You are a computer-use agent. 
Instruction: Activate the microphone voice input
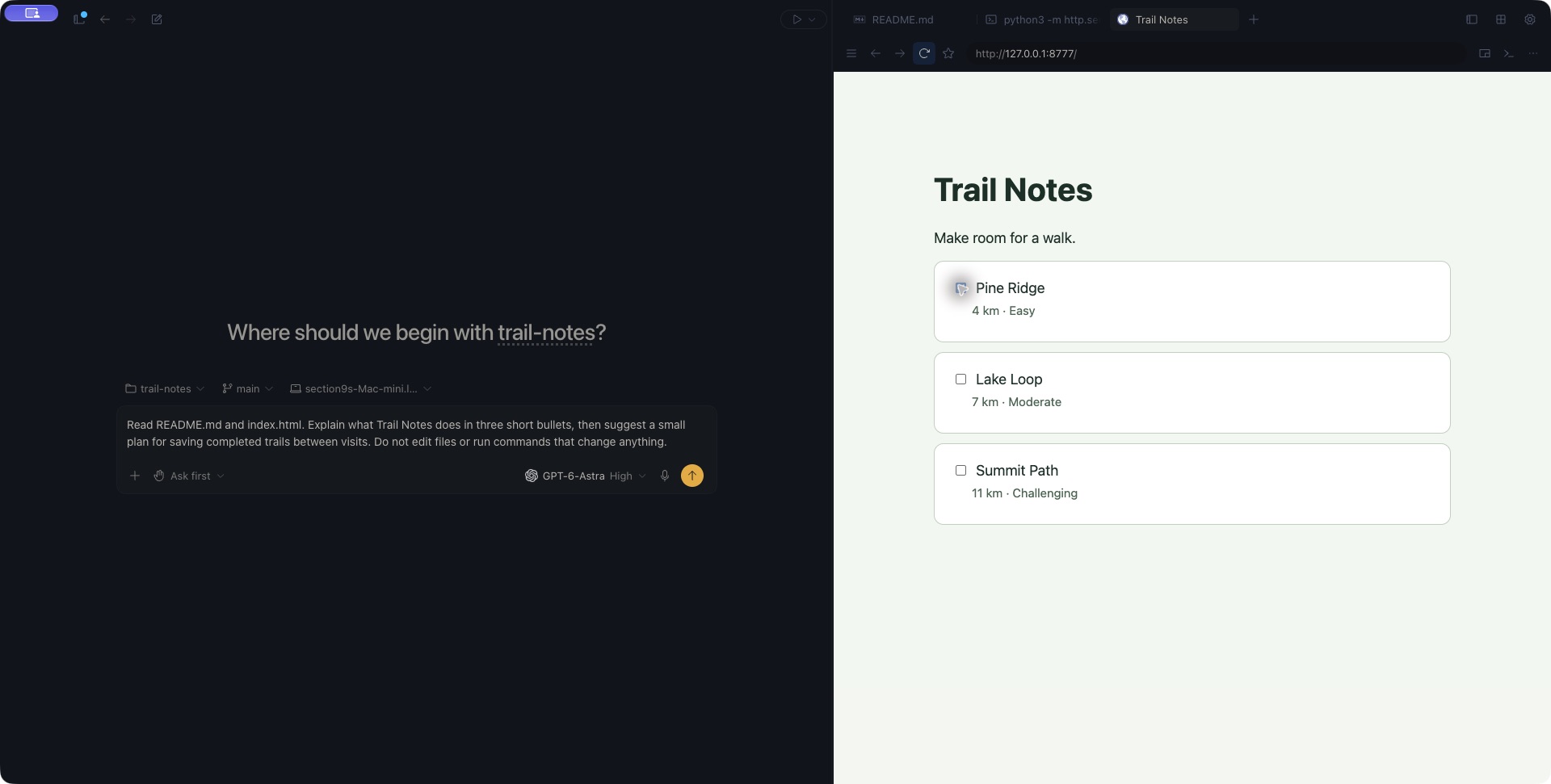tap(664, 476)
